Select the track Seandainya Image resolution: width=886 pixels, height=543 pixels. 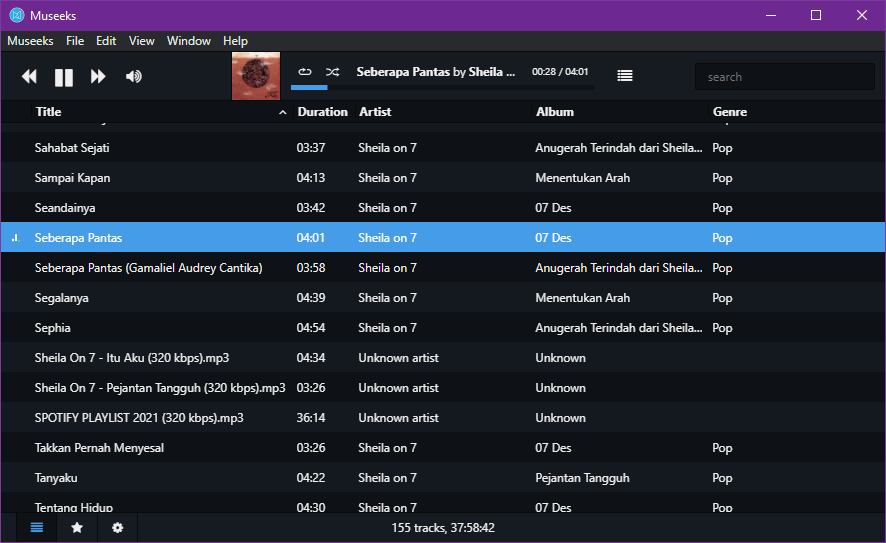(x=65, y=208)
